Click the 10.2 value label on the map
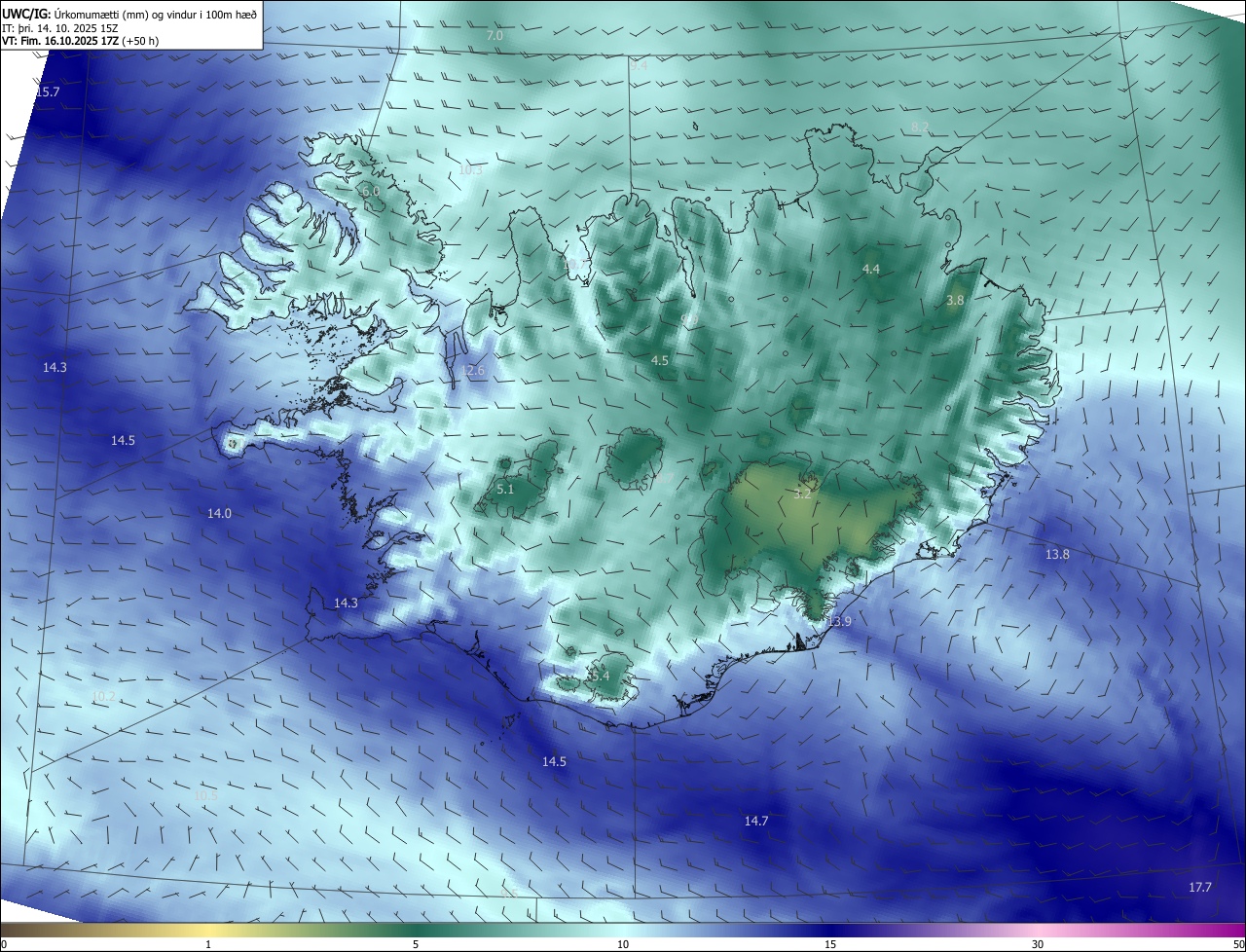 click(103, 696)
